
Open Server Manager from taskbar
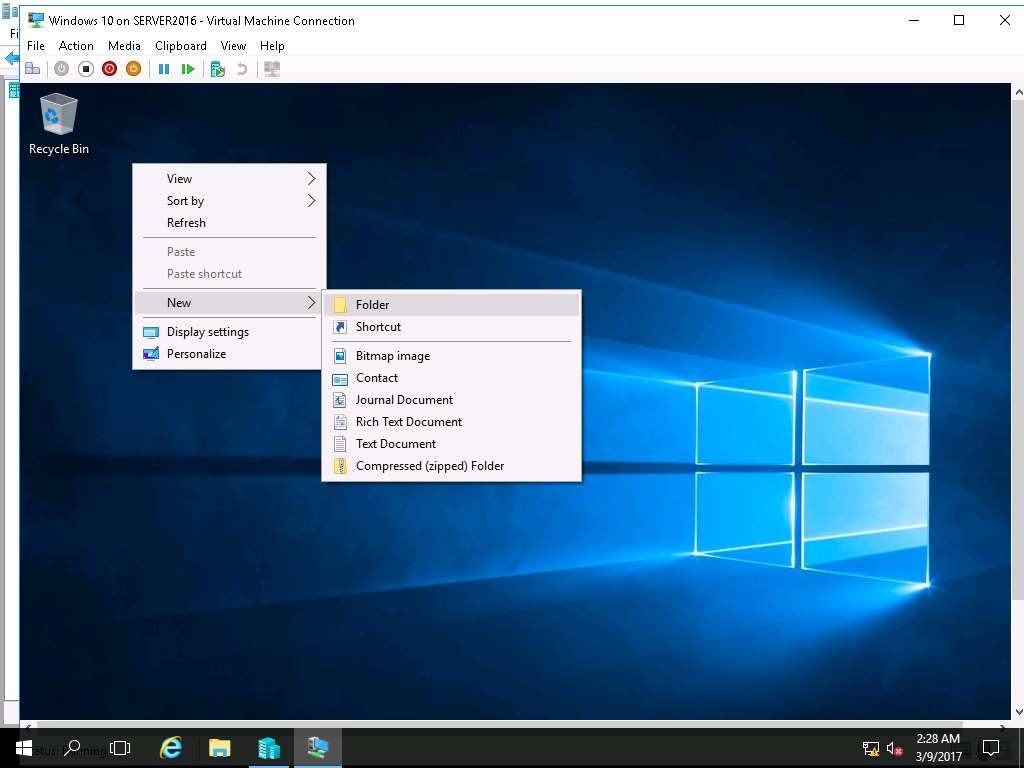point(268,748)
